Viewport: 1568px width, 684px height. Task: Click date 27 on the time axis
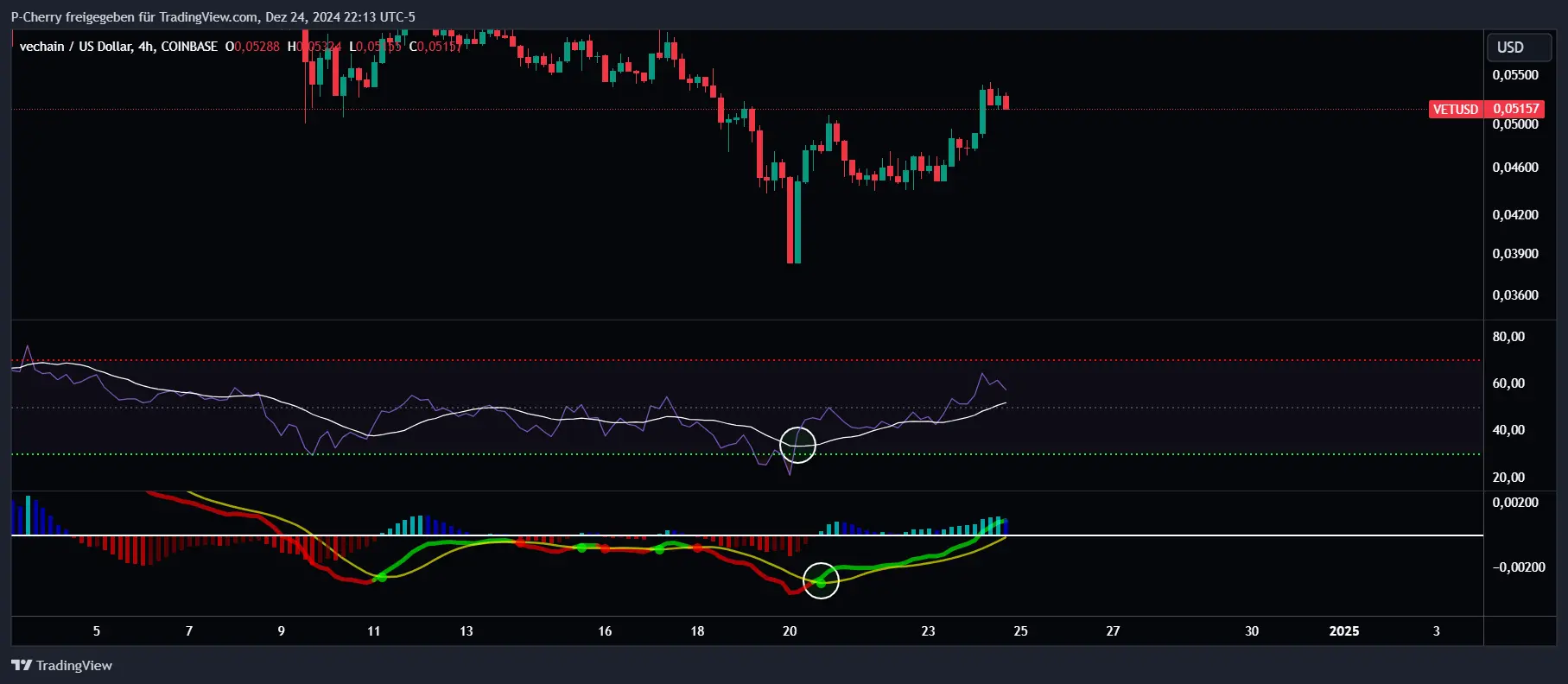tap(1113, 631)
